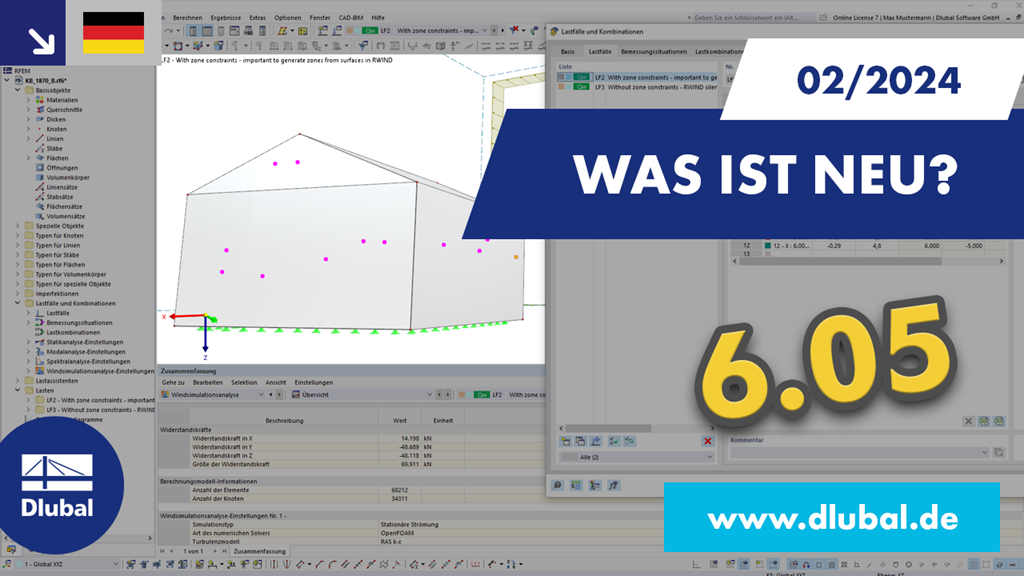Image resolution: width=1024 pixels, height=576 pixels.
Task: Click the first-page navigation arrow in summary table
Action: pos(163,551)
